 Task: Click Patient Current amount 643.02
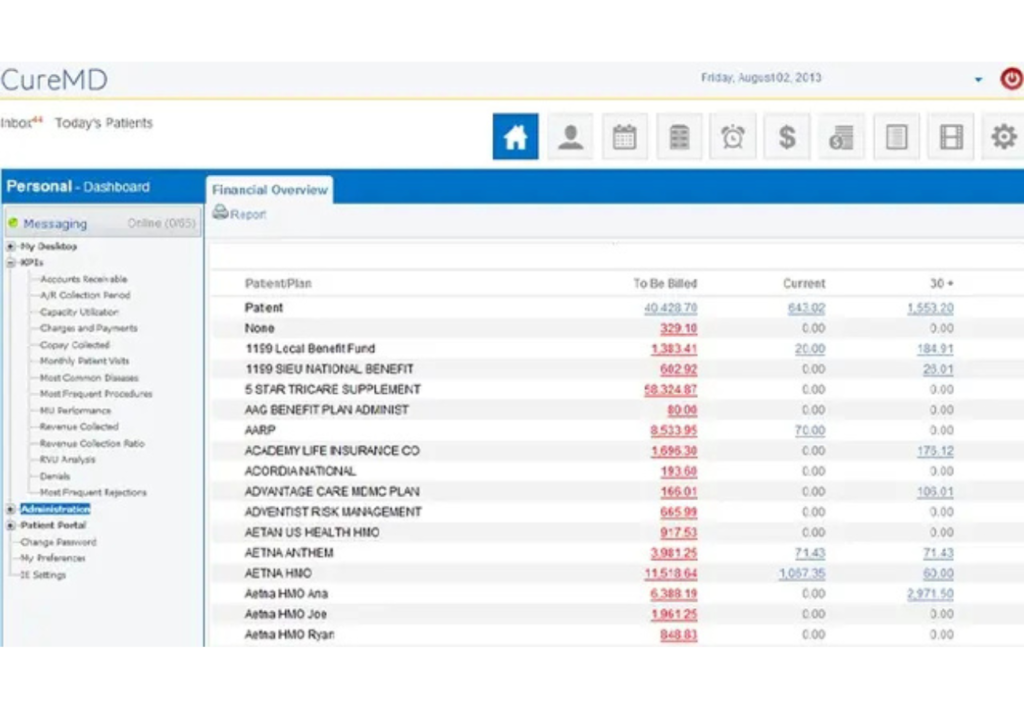[807, 307]
